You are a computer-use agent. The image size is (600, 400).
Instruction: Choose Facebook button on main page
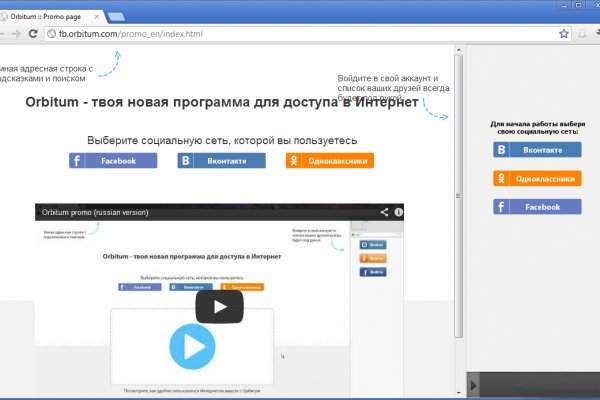pyautogui.click(x=113, y=160)
